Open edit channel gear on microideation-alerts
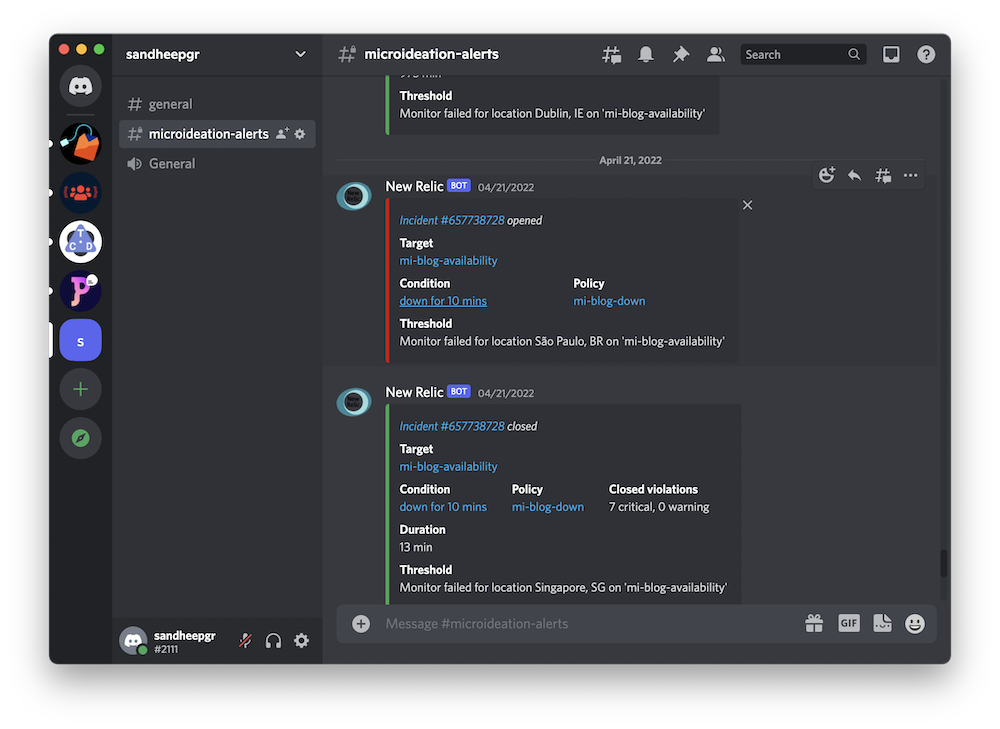Image resolution: width=1000 pixels, height=729 pixels. coord(300,134)
